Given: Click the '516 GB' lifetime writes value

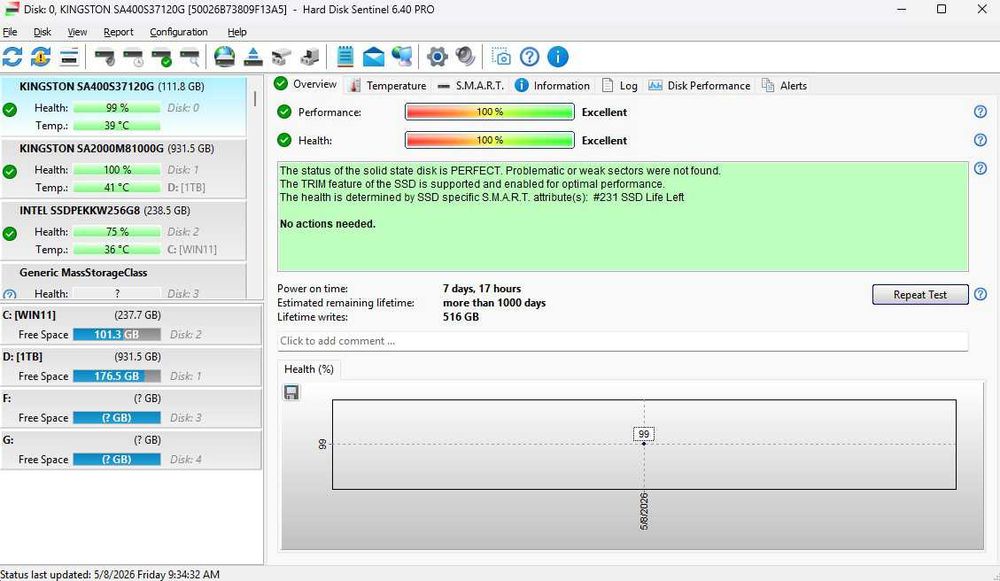Looking at the screenshot, I should pos(460,317).
